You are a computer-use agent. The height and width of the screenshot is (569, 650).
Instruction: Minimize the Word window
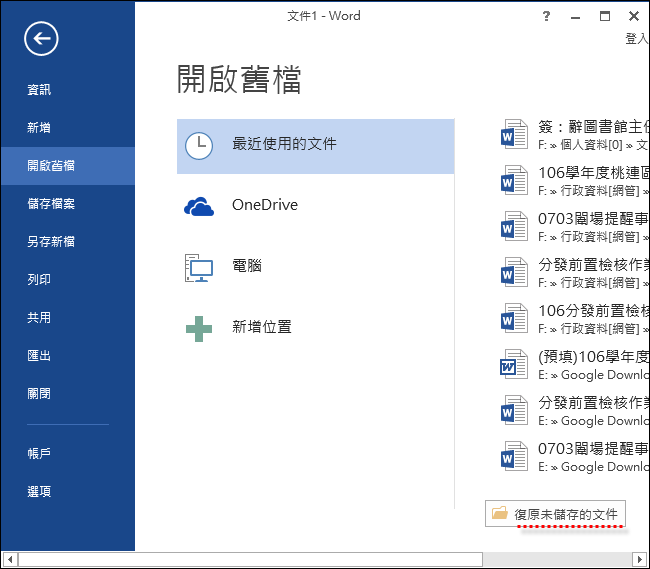[575, 17]
